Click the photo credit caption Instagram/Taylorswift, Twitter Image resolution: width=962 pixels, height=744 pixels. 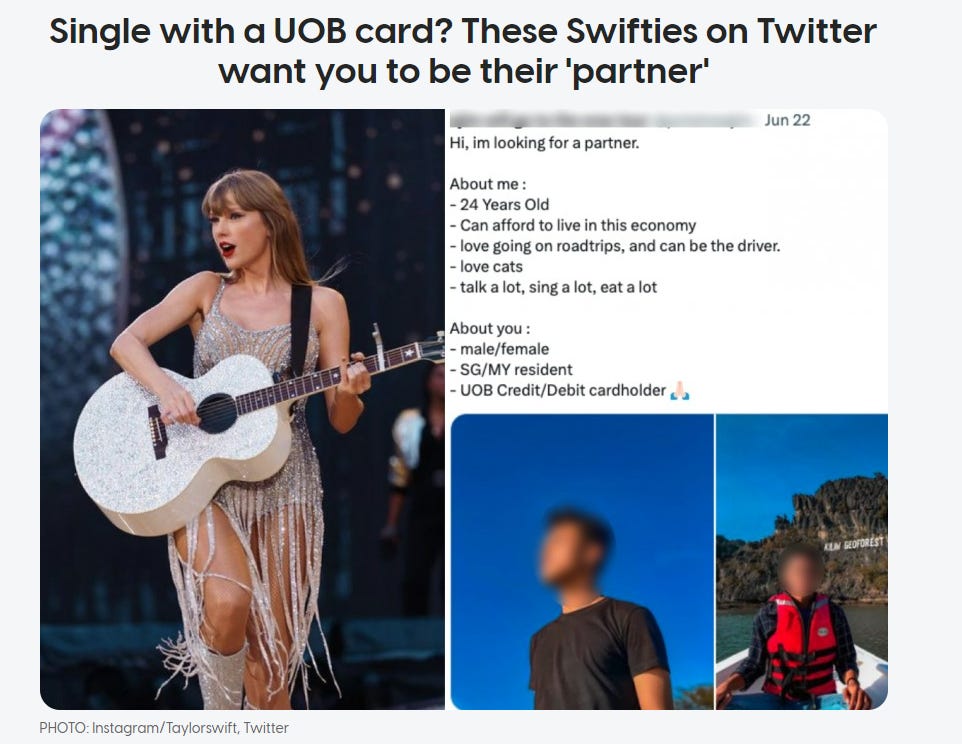(x=164, y=728)
